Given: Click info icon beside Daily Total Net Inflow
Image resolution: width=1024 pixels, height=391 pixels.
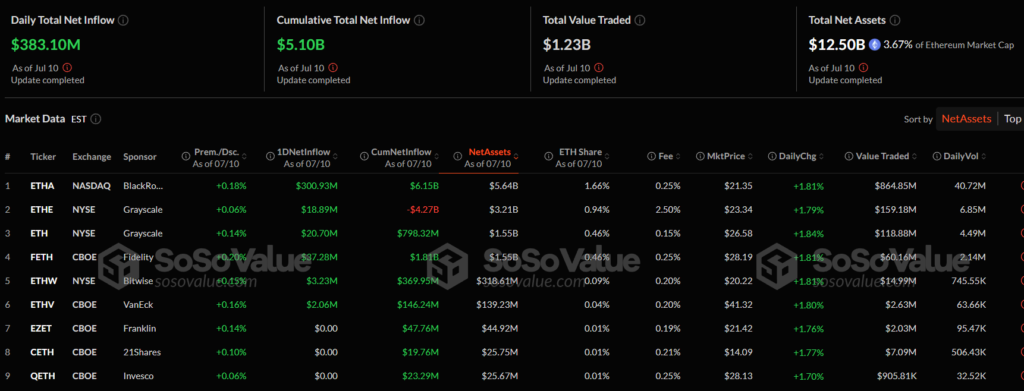Looking at the screenshot, I should (123, 20).
